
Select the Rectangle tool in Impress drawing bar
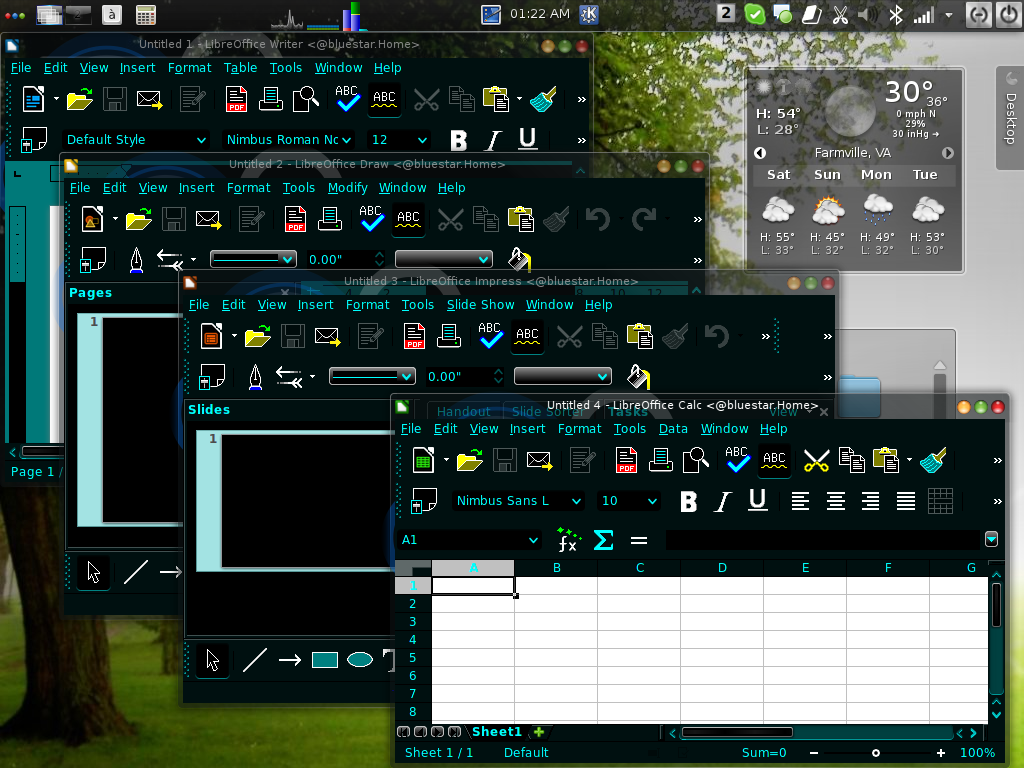[325, 660]
